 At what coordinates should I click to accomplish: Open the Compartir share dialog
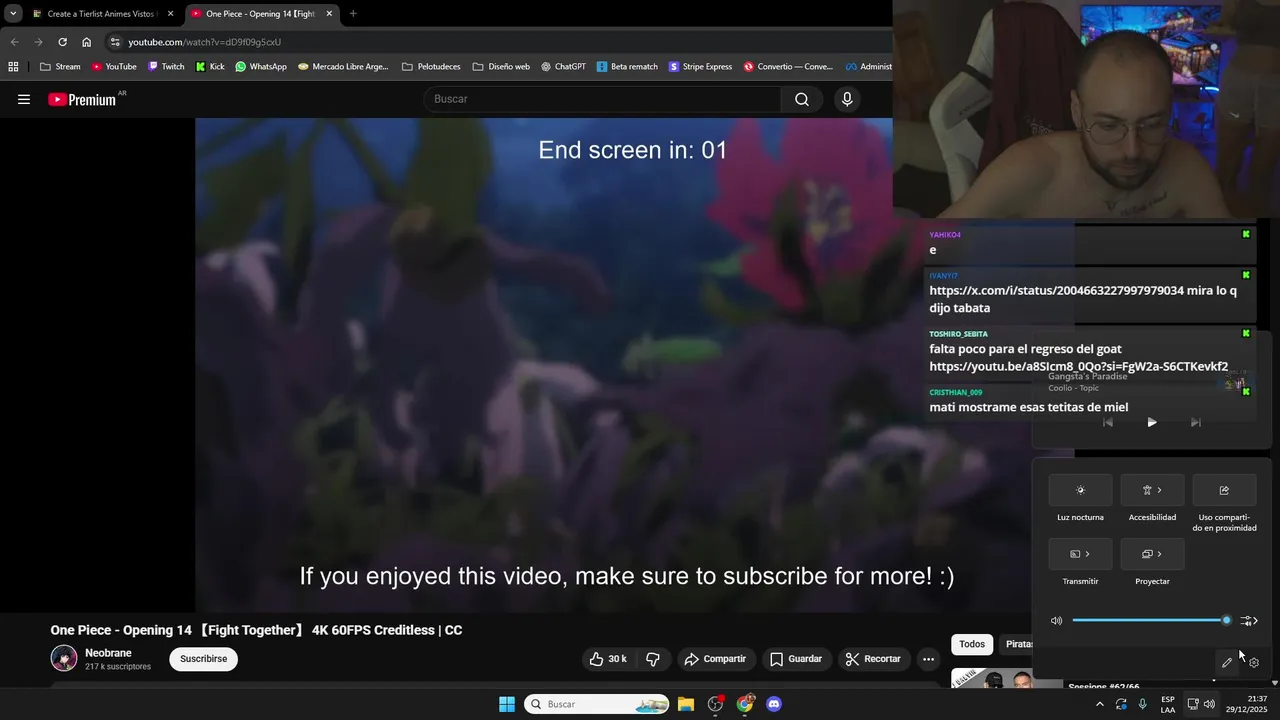(715, 659)
